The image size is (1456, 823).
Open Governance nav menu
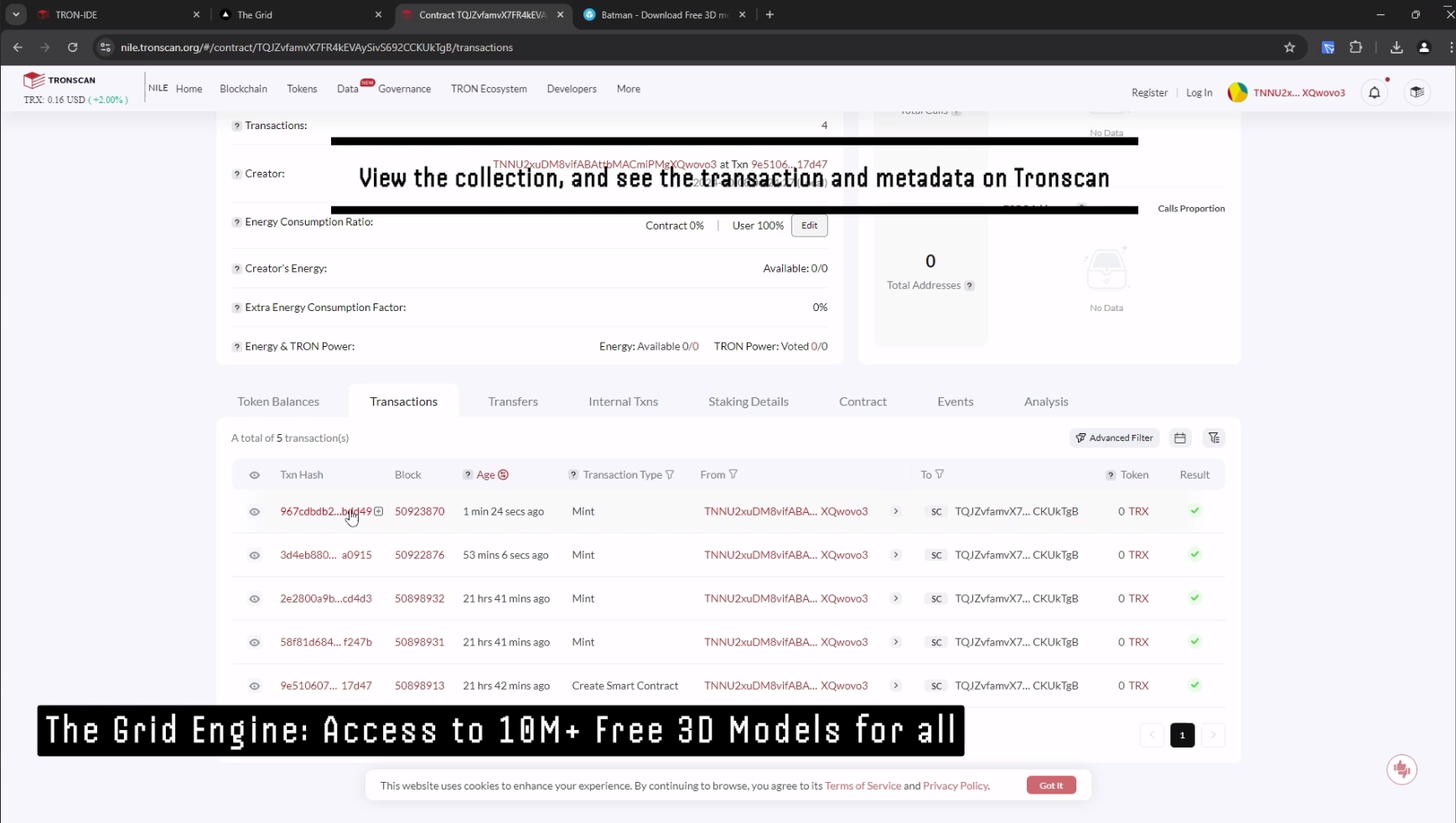[x=404, y=89]
